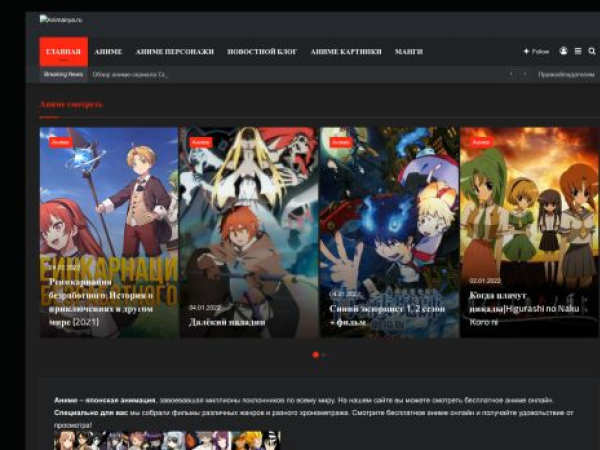This screenshot has height=450, width=600.
Task: Click date 02.01.2022 on цикады card
Action: [485, 280]
